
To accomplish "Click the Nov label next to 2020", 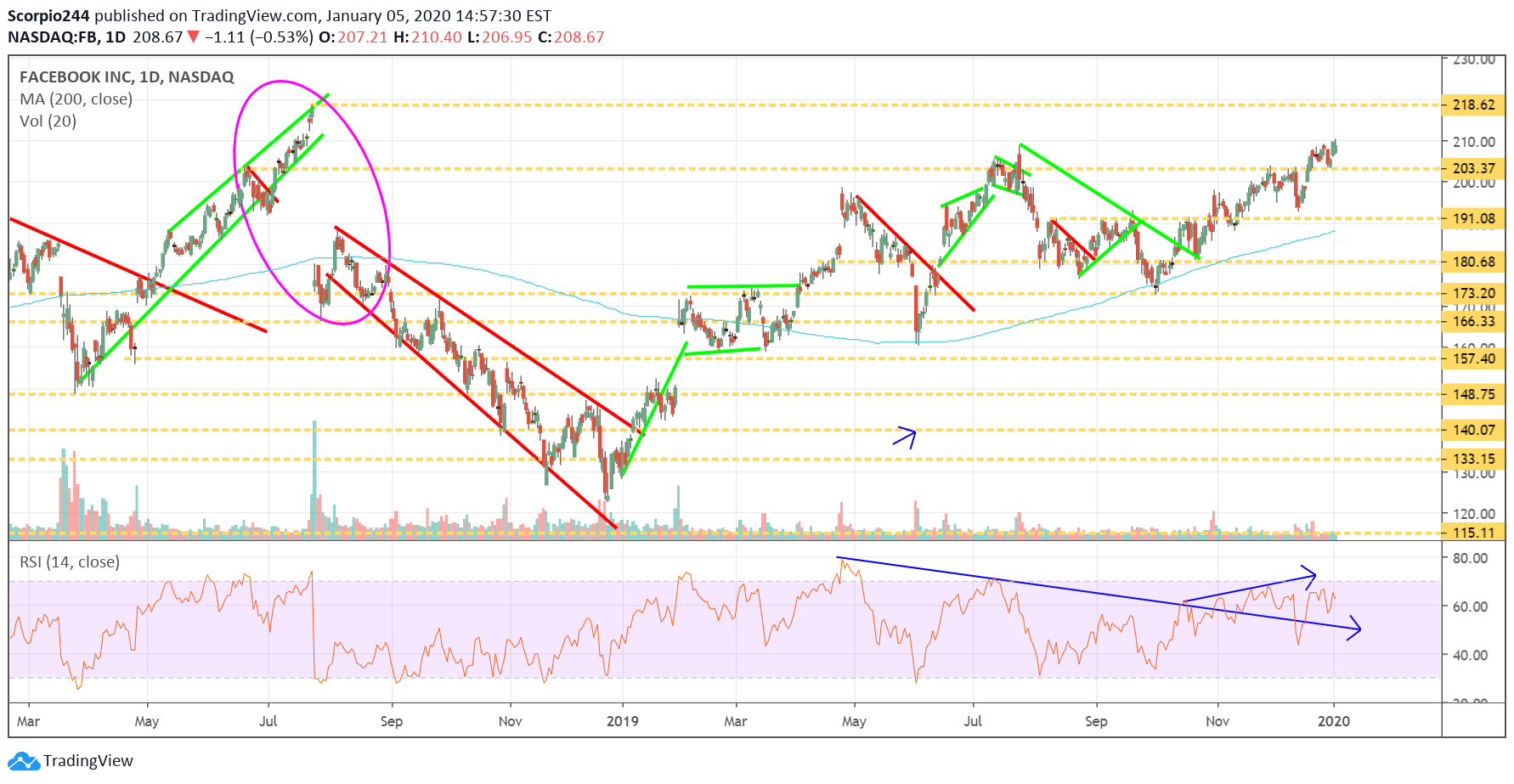I will pyautogui.click(x=1217, y=721).
